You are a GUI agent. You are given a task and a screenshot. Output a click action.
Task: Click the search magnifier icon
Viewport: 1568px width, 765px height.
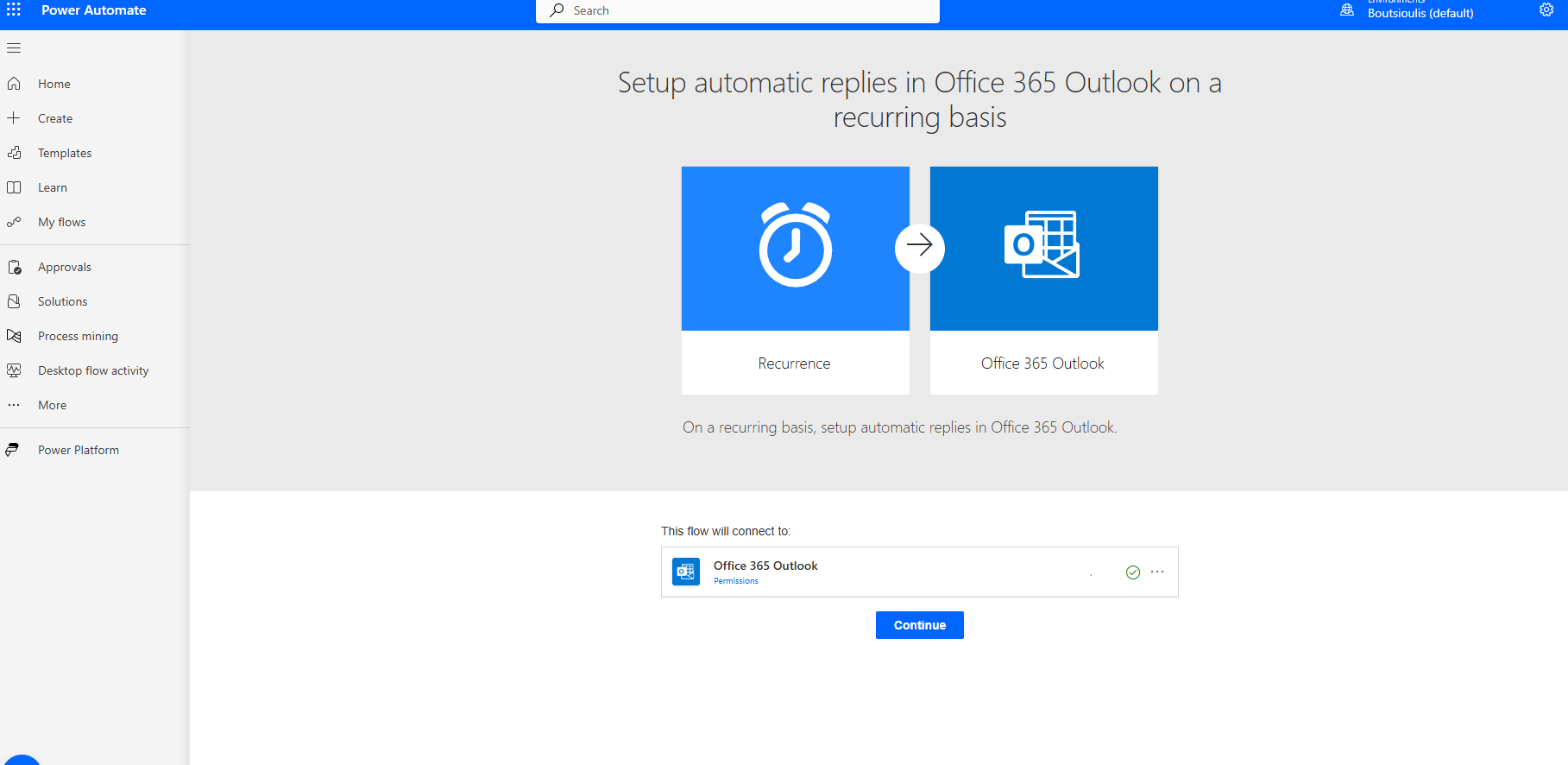click(x=557, y=10)
